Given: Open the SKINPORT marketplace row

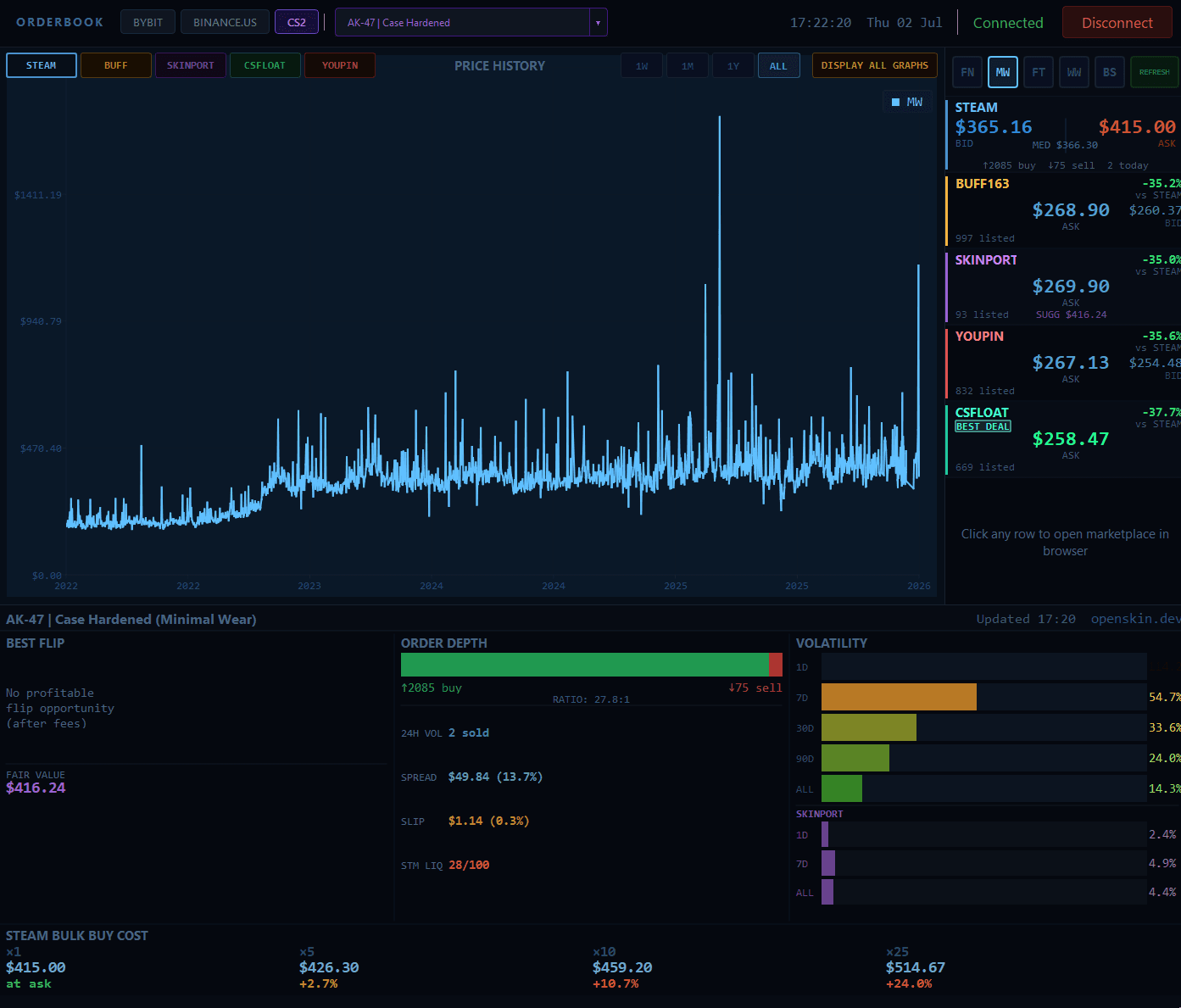Looking at the screenshot, I should [x=1063, y=287].
